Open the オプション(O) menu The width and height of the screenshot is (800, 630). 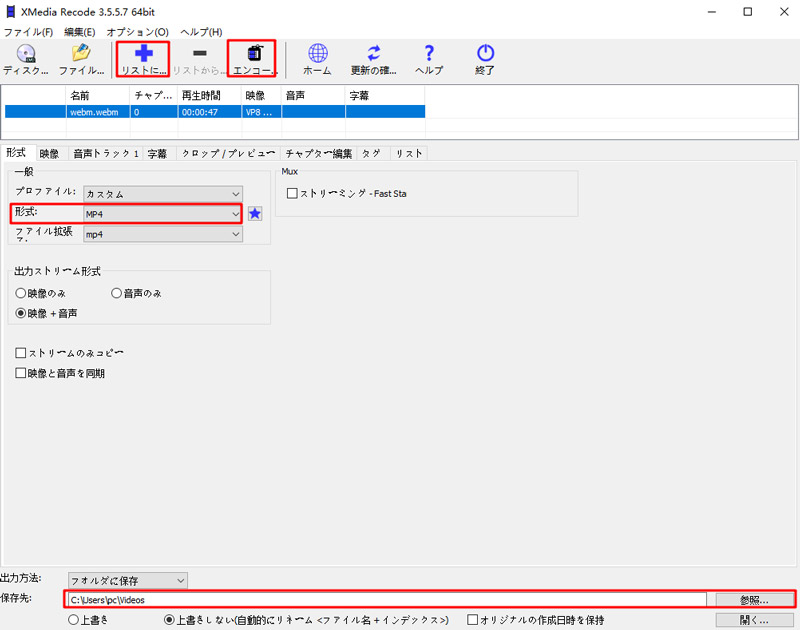137,32
